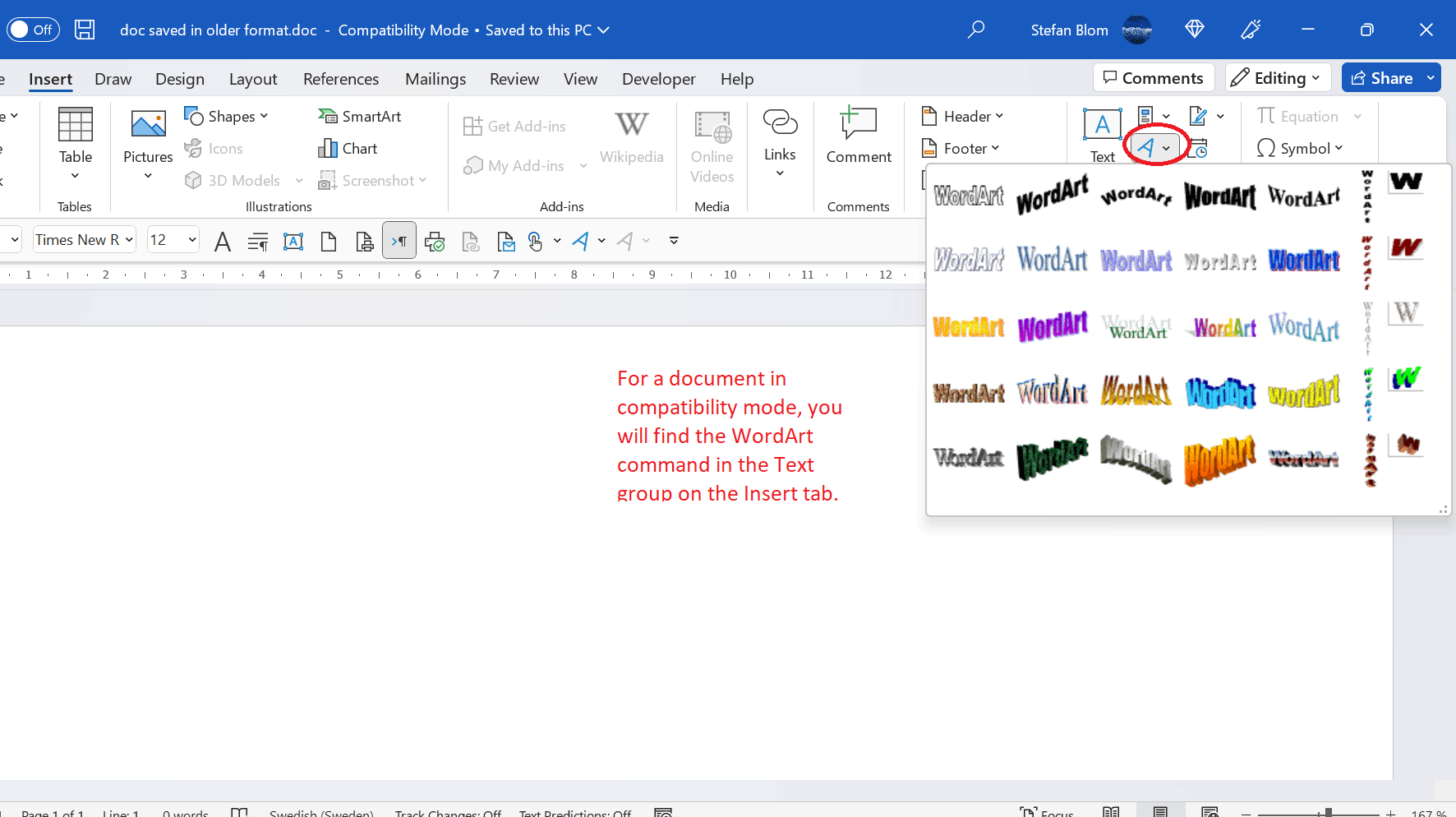Pick the red slanted W WordArt style
Screen dimensions: 1456x817
pyautogui.click(x=1406, y=247)
